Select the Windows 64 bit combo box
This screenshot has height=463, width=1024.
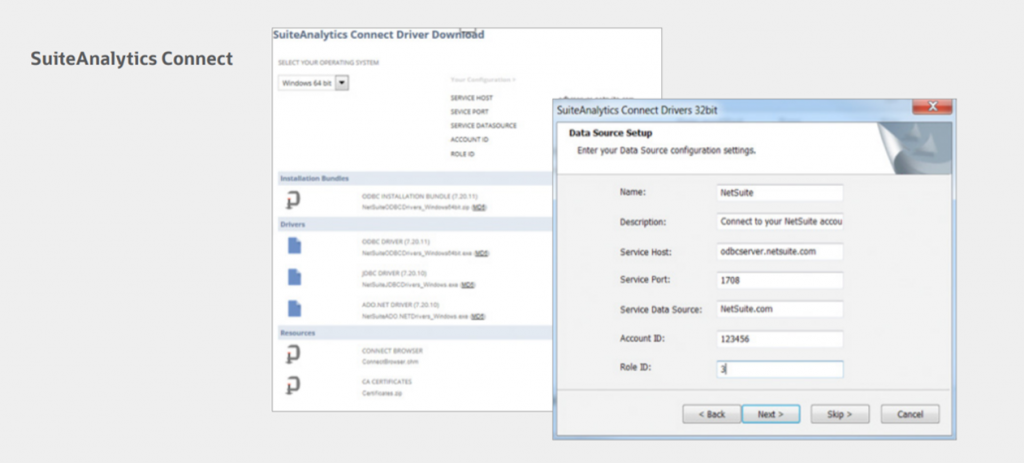[314, 84]
